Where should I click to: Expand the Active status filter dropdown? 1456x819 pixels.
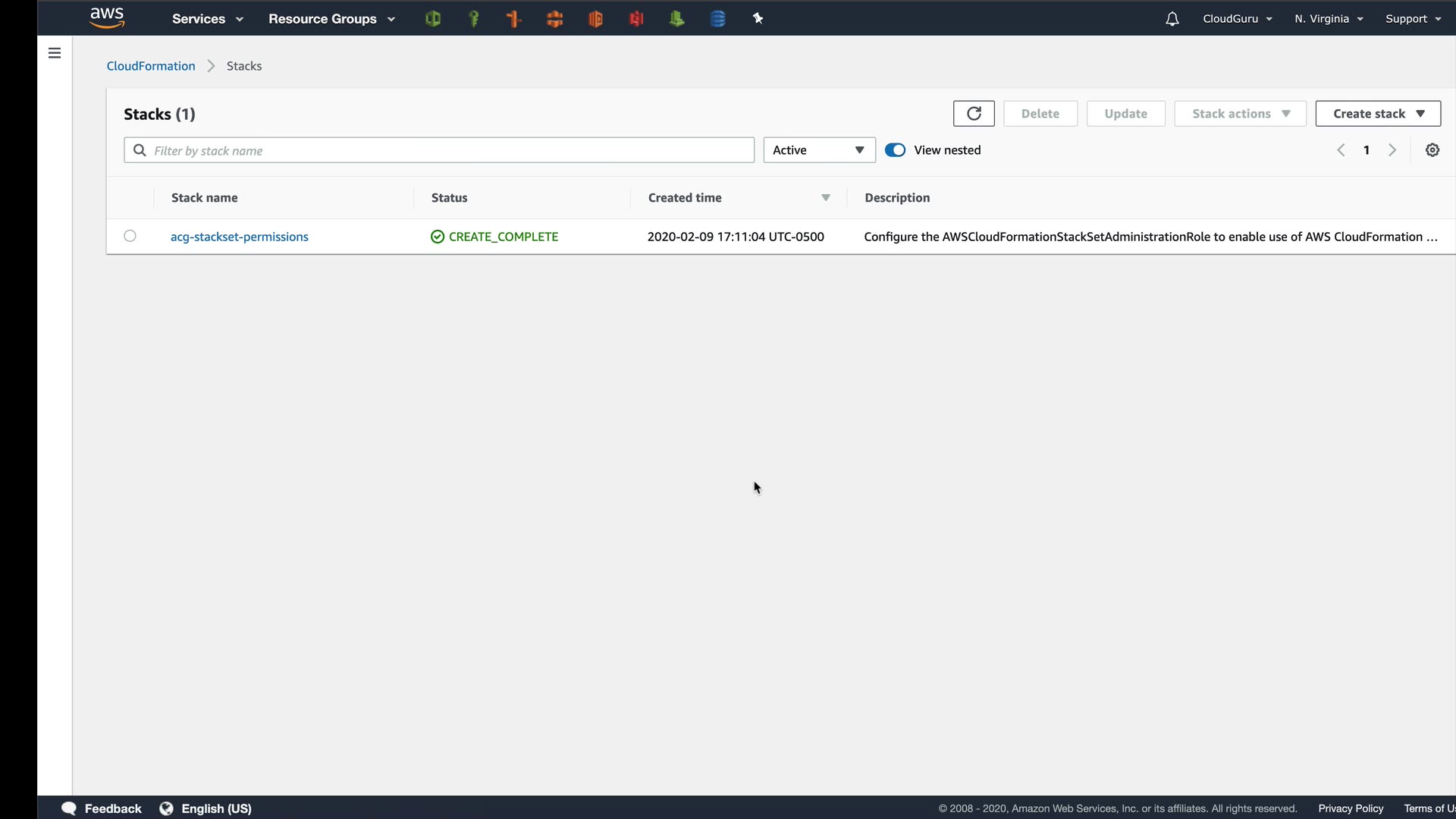coord(819,150)
